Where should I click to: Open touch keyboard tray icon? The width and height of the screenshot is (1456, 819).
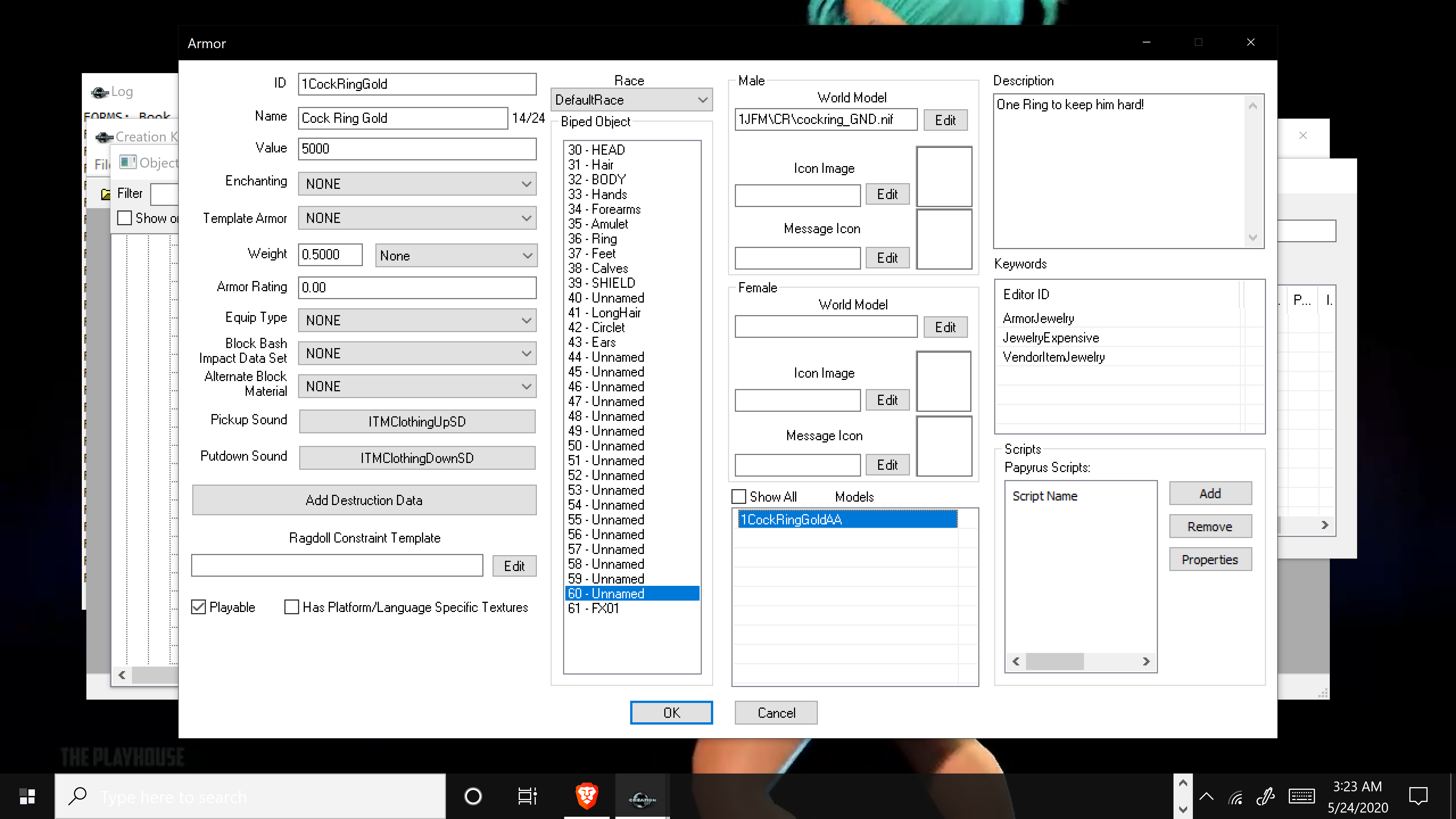pos(1302,796)
